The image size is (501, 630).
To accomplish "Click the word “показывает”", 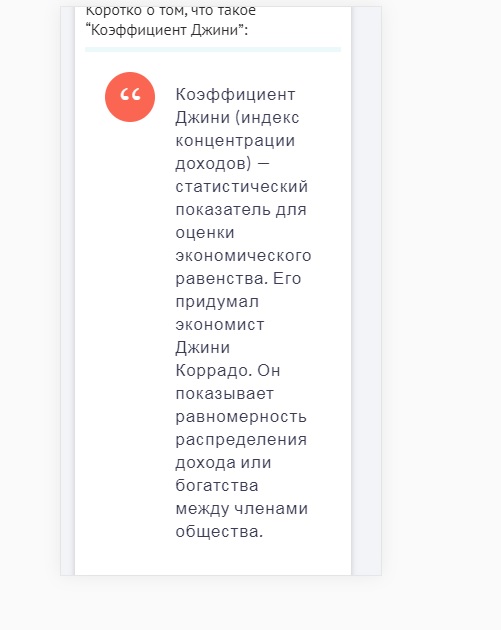I will (x=225, y=394).
